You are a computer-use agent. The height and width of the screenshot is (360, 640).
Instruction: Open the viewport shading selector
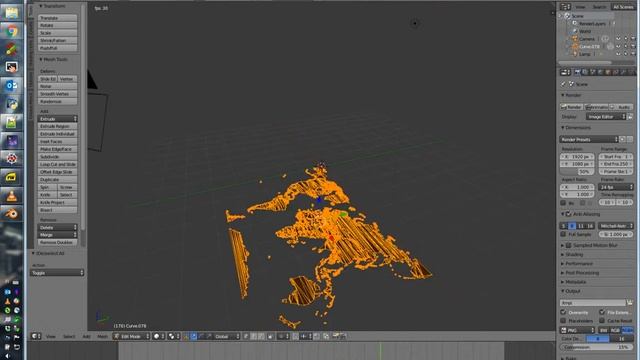pyautogui.click(x=159, y=336)
